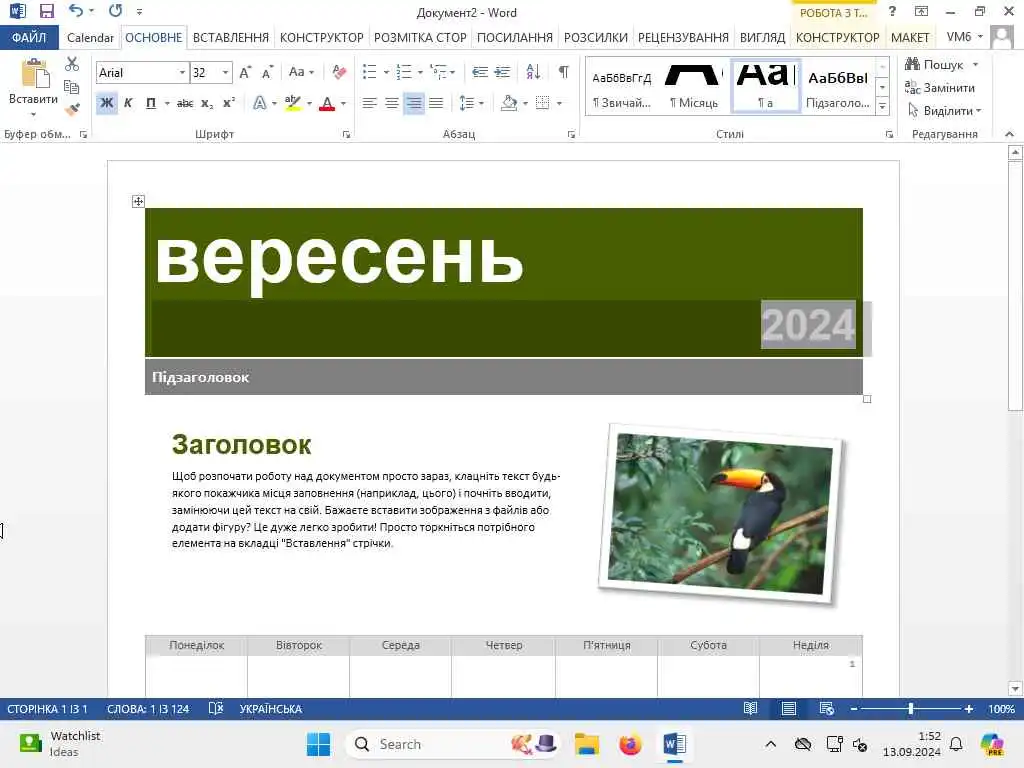Open the ПОСИЛАННЯ tab
The image size is (1024, 768).
515,38
